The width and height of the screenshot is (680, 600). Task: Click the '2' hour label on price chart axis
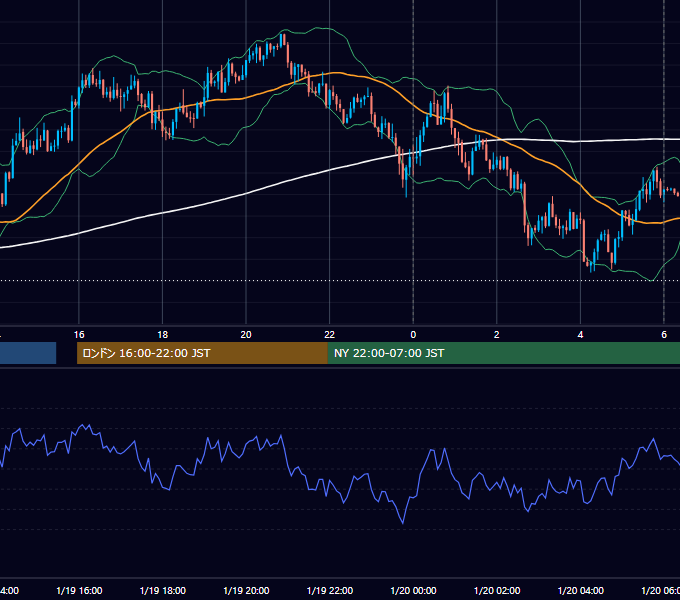click(497, 335)
